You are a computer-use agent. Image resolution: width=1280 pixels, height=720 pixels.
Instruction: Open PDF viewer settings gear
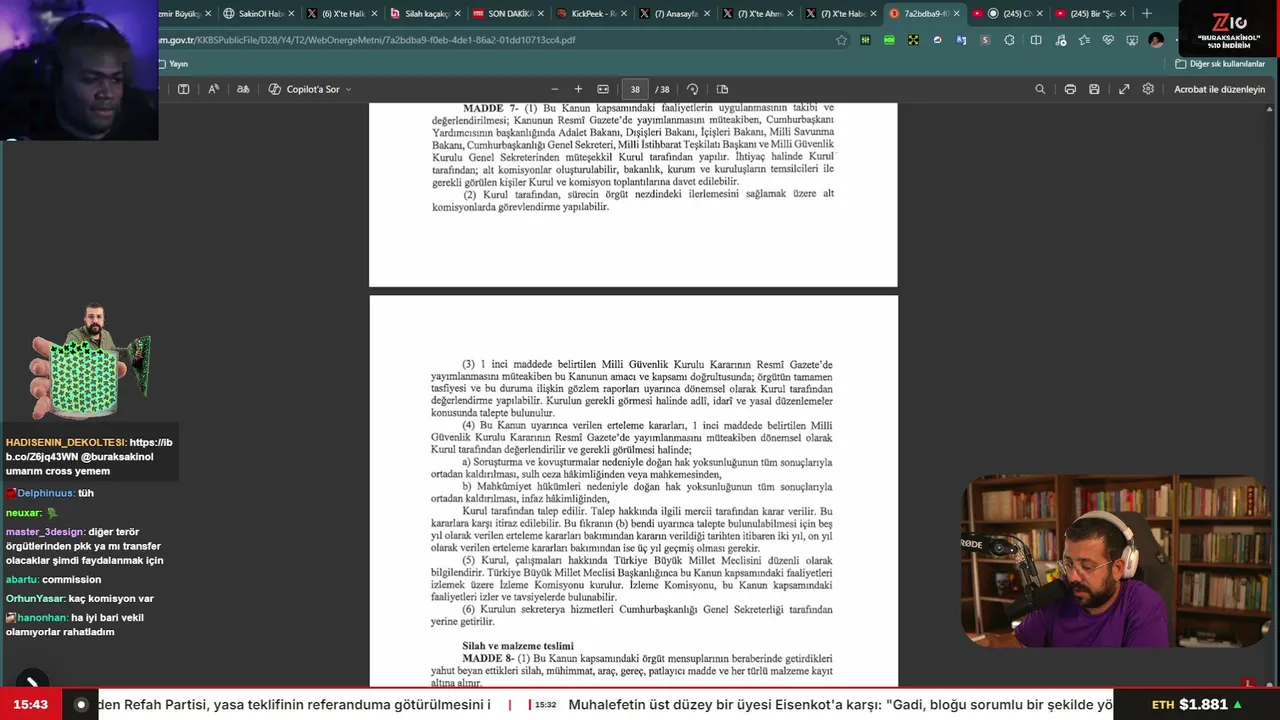tap(1148, 89)
